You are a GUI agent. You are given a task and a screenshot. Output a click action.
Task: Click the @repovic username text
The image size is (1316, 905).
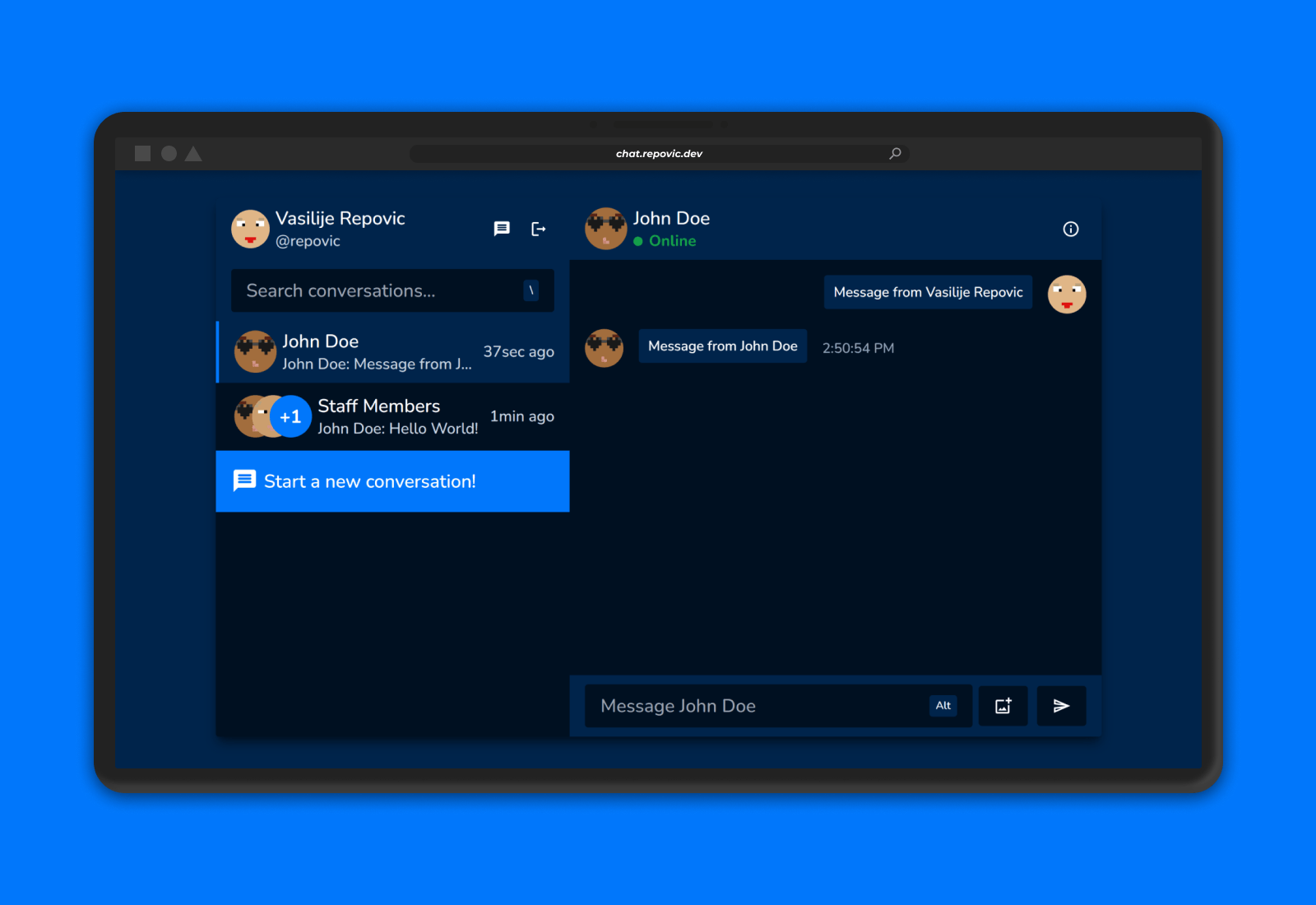tap(308, 241)
